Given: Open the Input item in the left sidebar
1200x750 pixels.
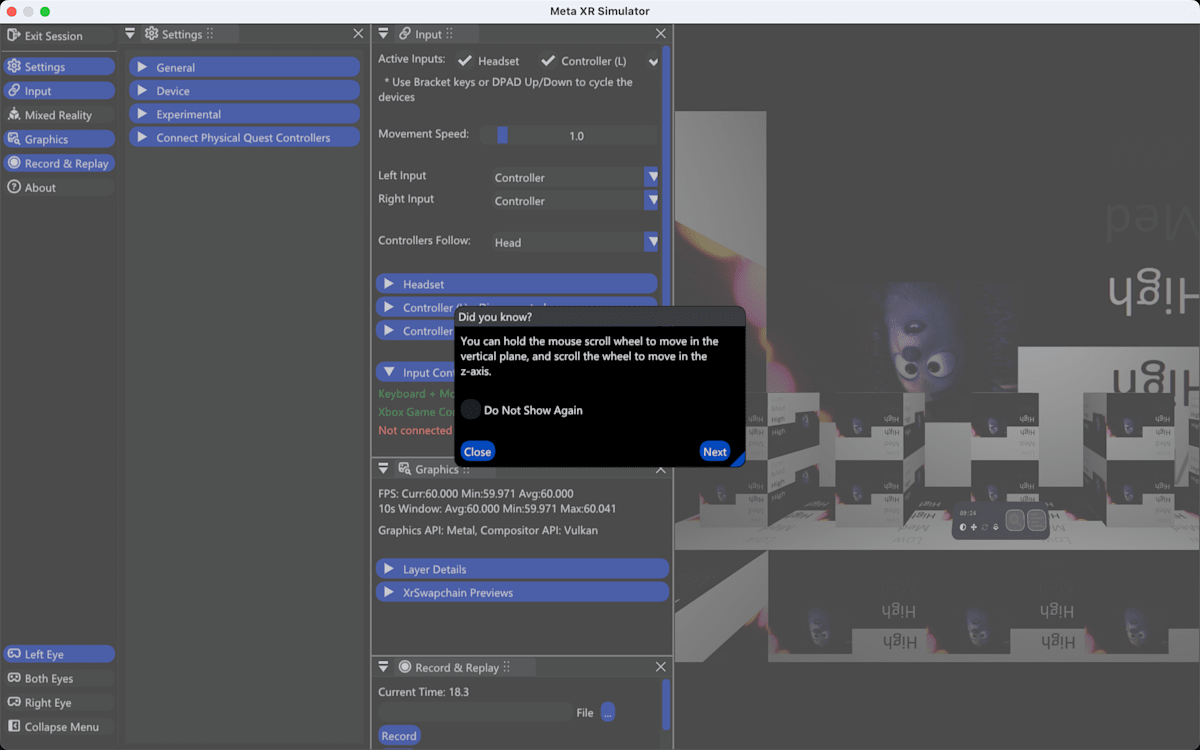Looking at the screenshot, I should point(58,90).
